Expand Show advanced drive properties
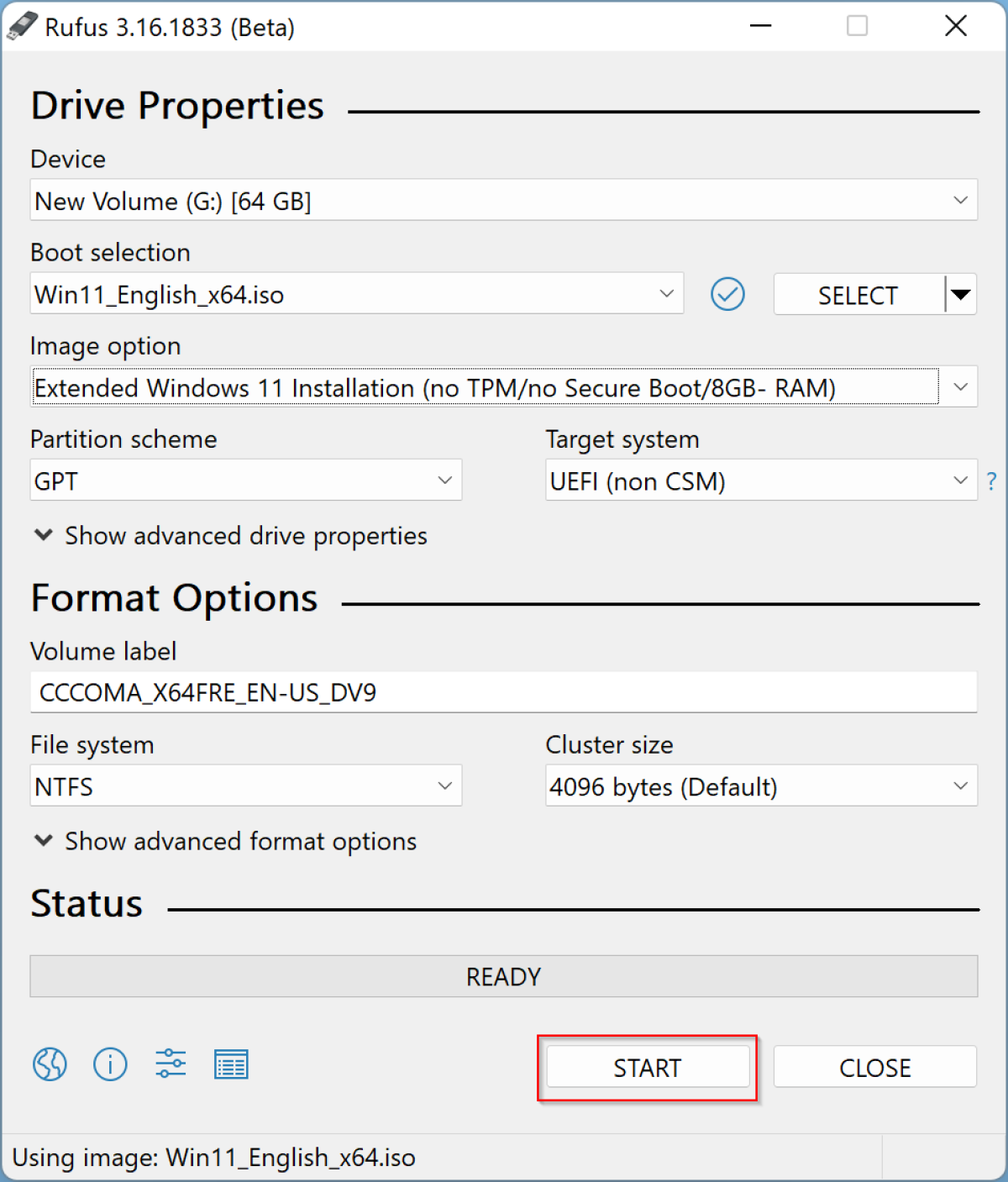 tap(230, 536)
